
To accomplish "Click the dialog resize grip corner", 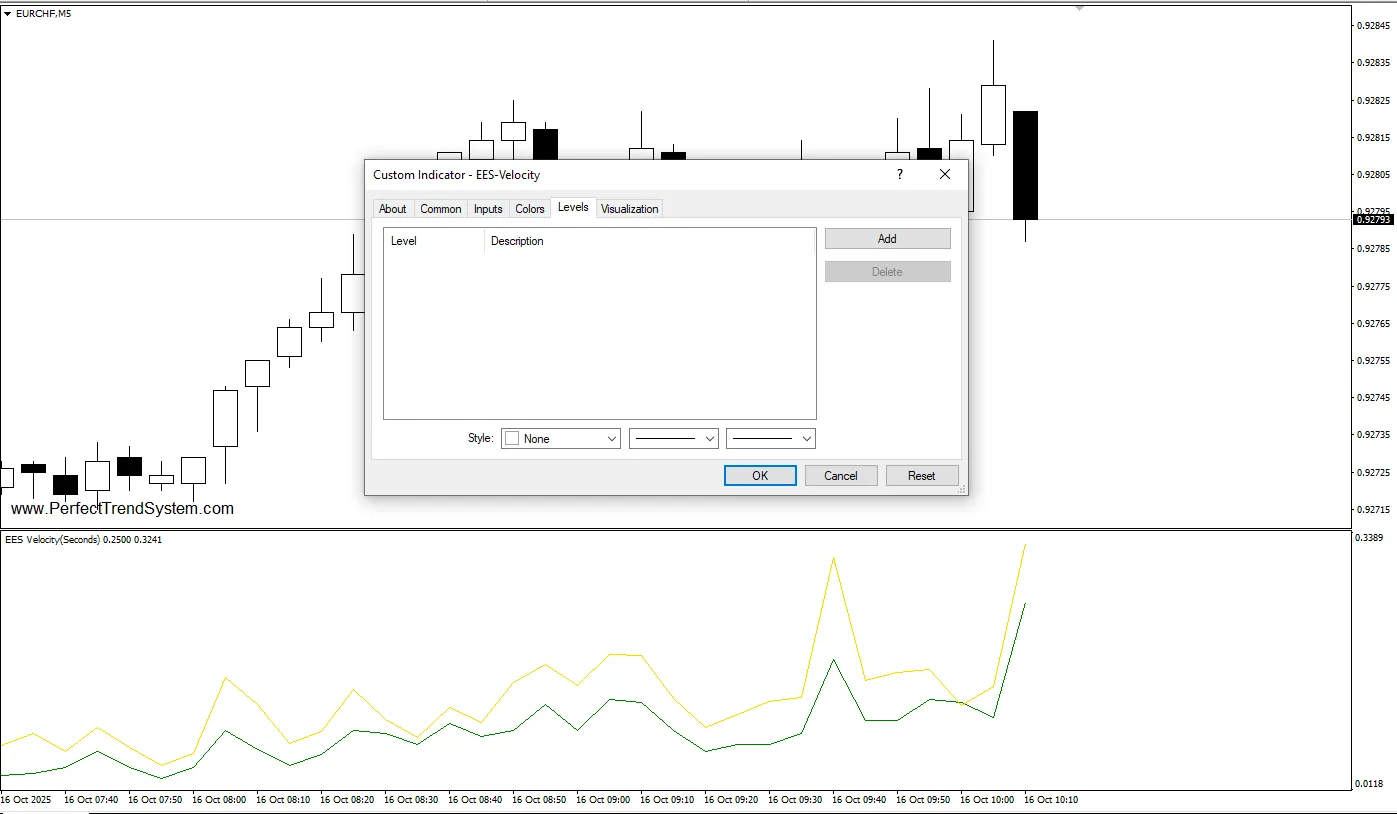I will [x=962, y=490].
